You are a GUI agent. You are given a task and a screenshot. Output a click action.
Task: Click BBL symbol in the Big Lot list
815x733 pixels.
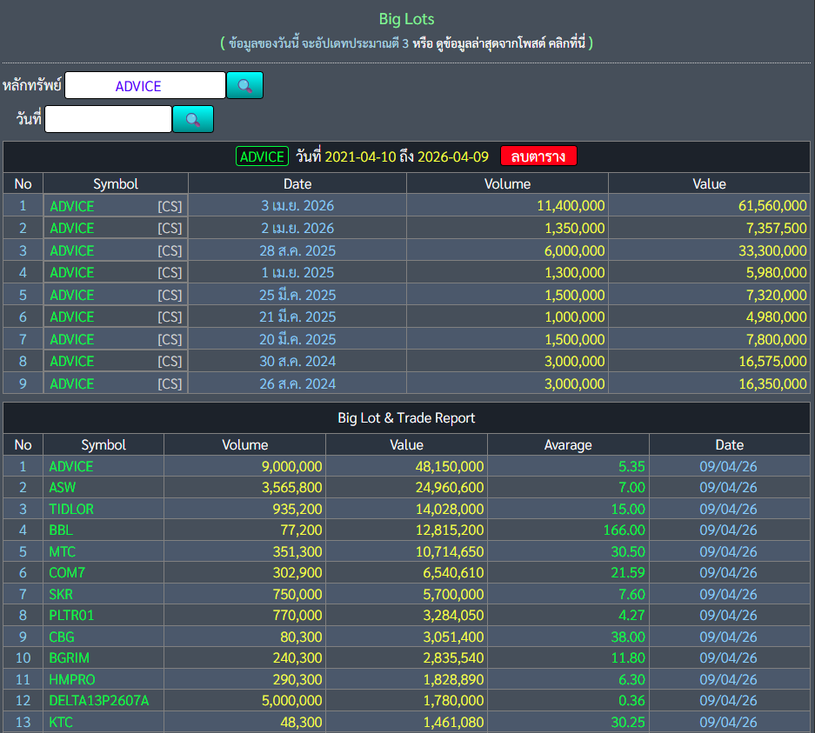(60, 530)
